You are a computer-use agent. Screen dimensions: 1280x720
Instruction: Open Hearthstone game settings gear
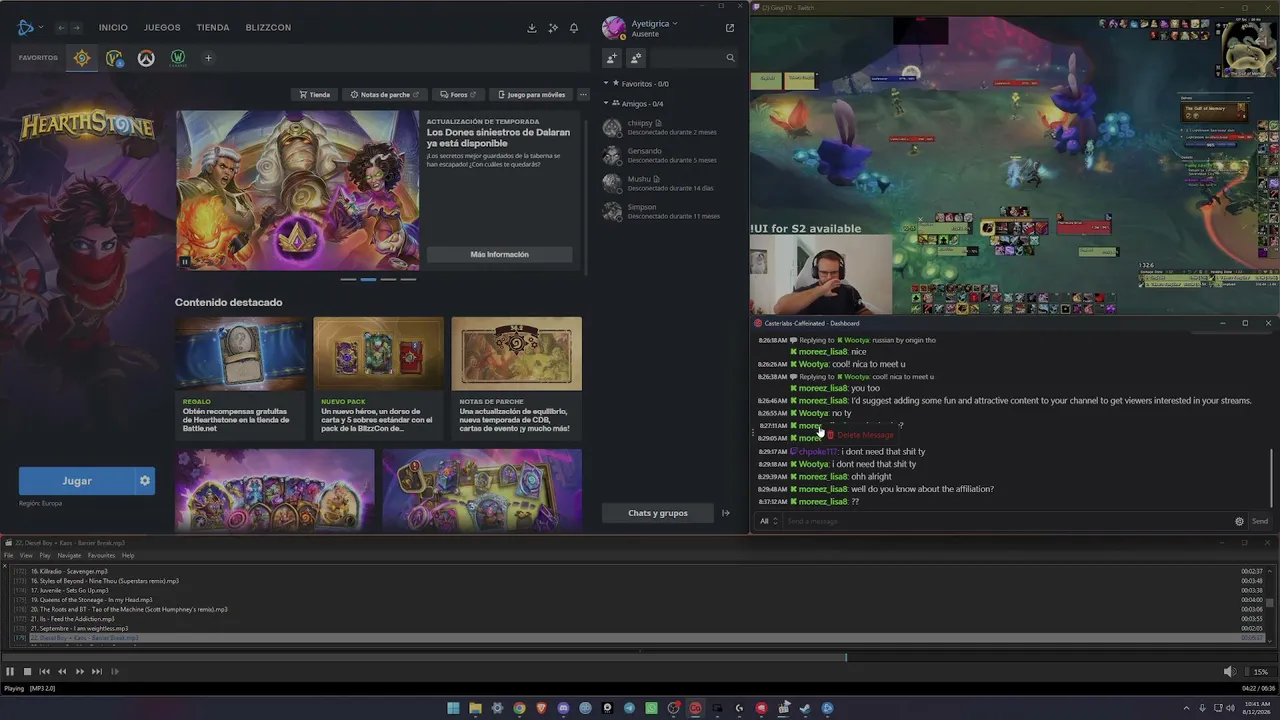pos(145,481)
